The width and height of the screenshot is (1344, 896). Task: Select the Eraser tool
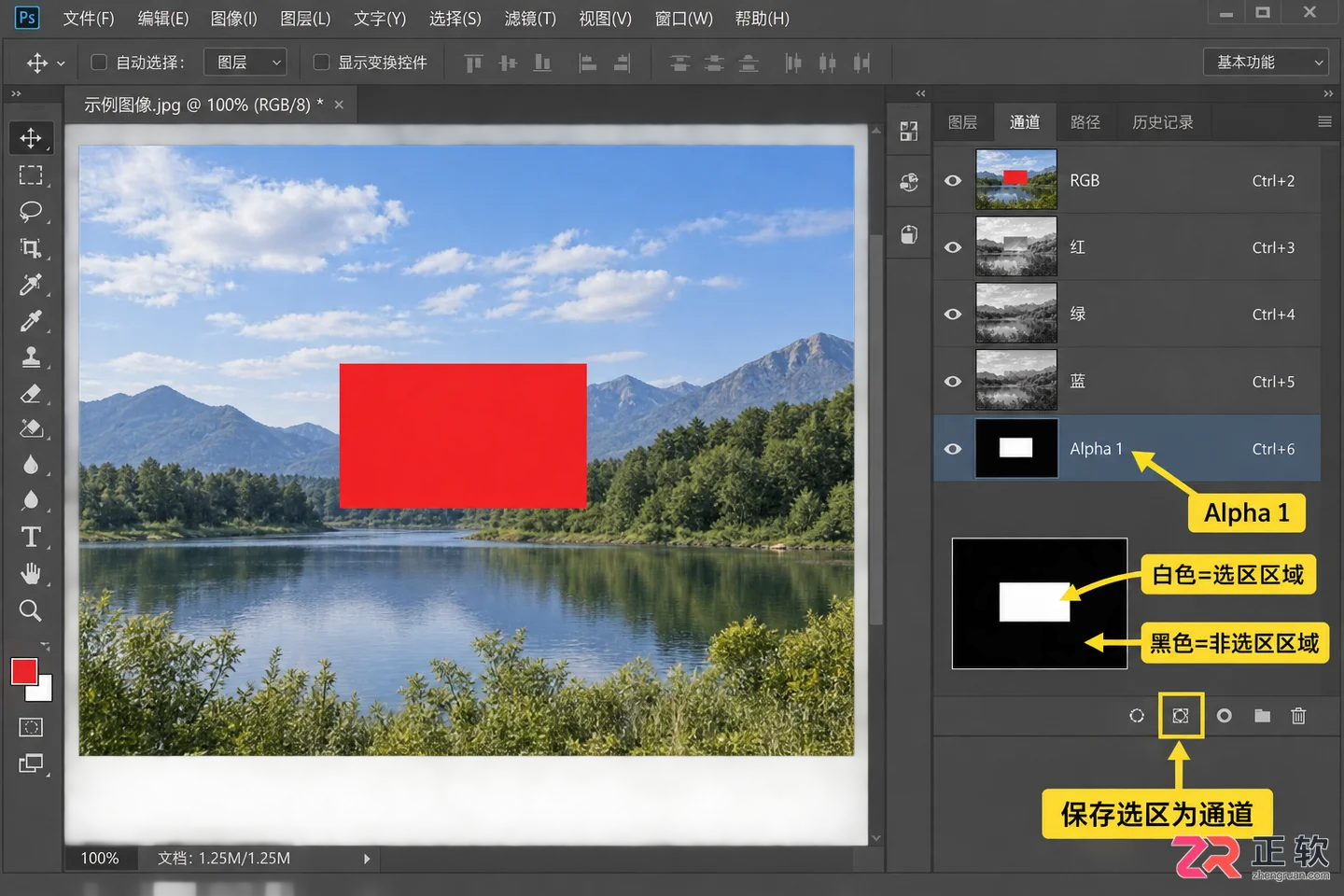31,393
